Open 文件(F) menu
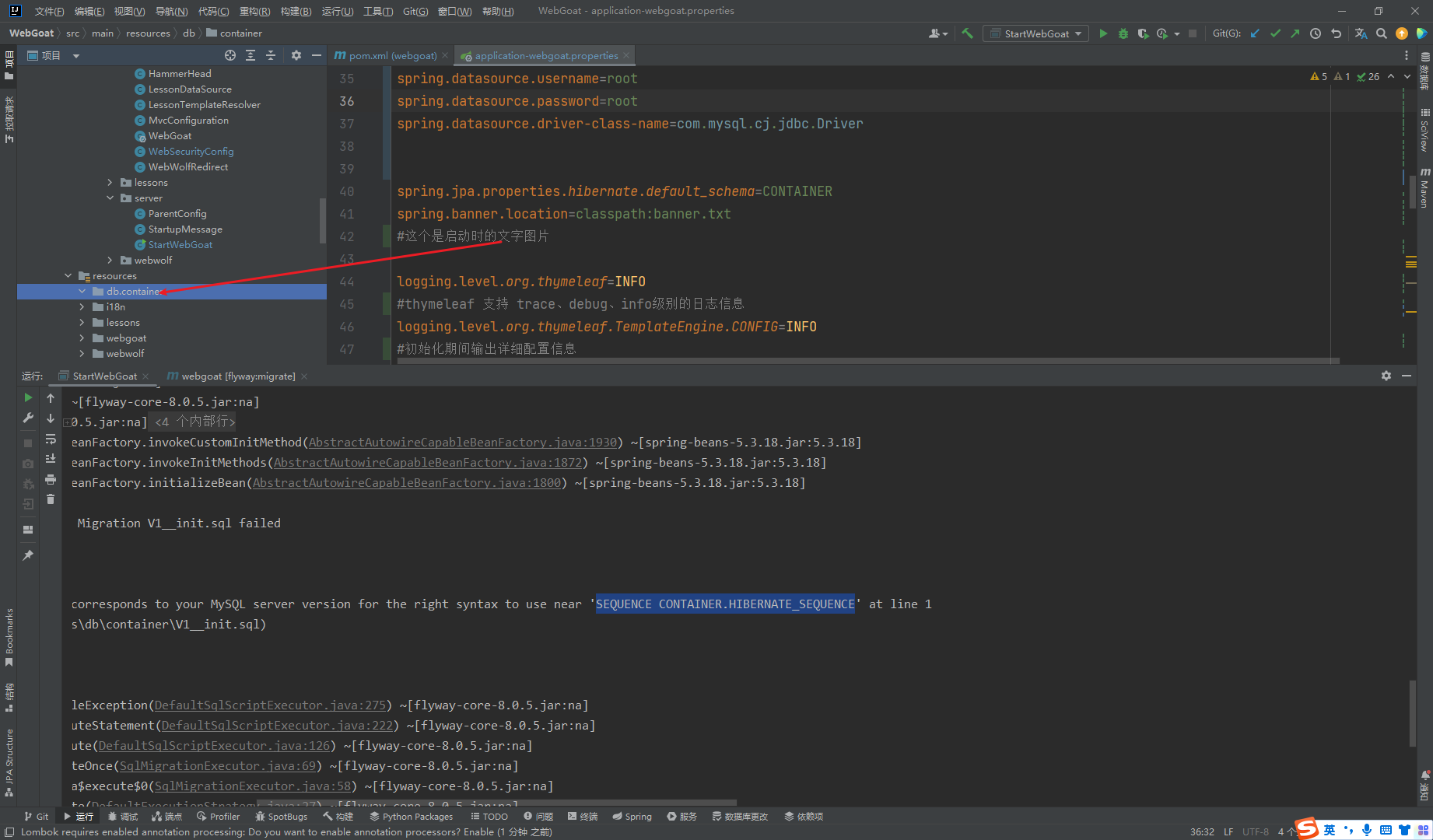 tap(49, 11)
